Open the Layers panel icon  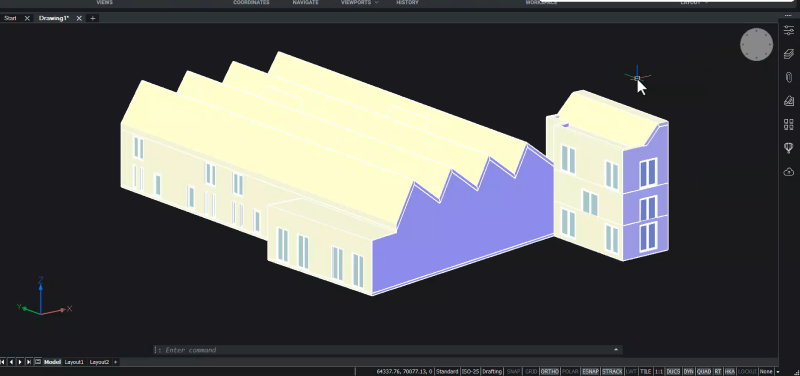pyautogui.click(x=789, y=54)
